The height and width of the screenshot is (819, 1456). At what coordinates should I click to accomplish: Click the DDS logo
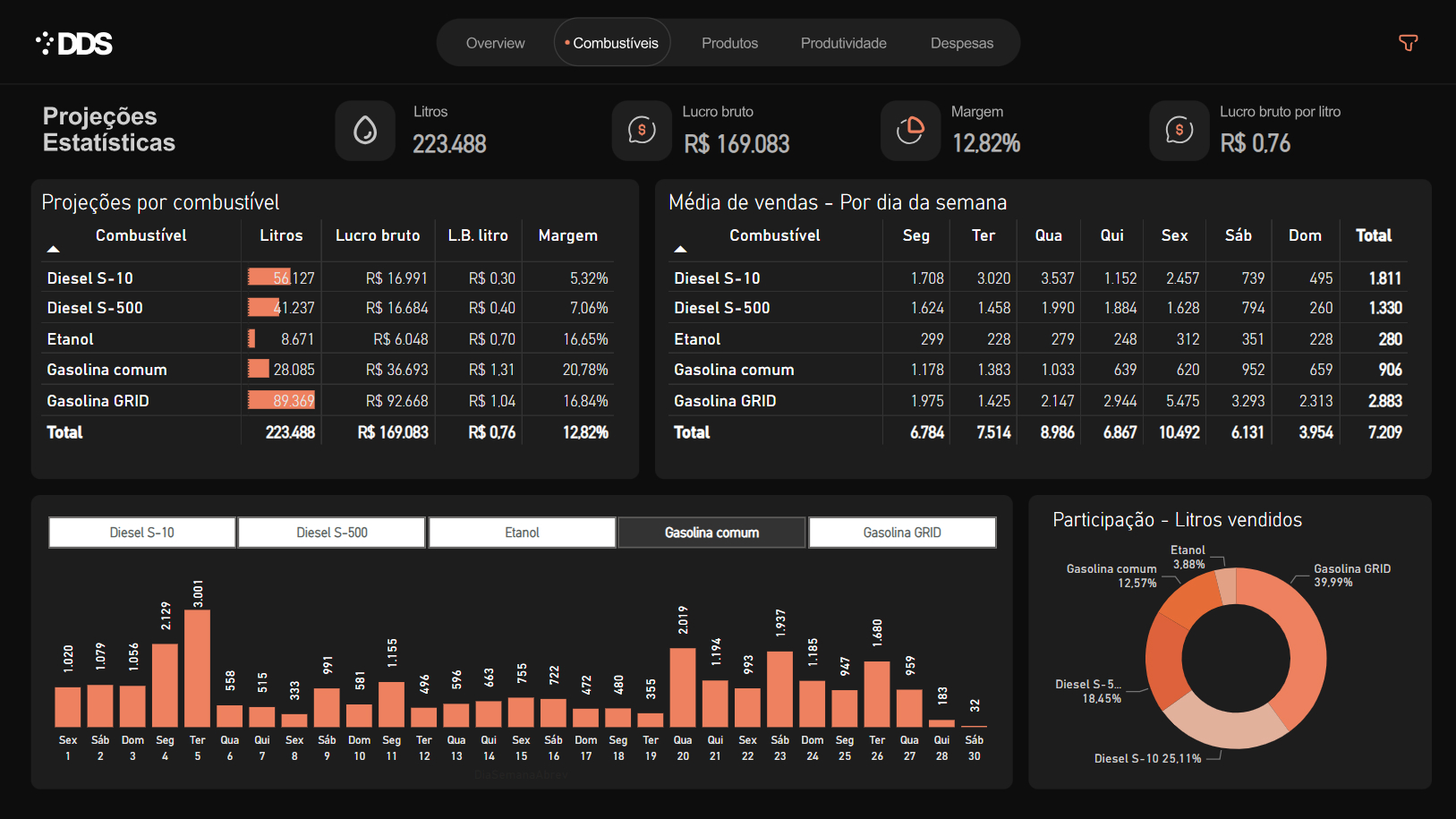coord(74,43)
